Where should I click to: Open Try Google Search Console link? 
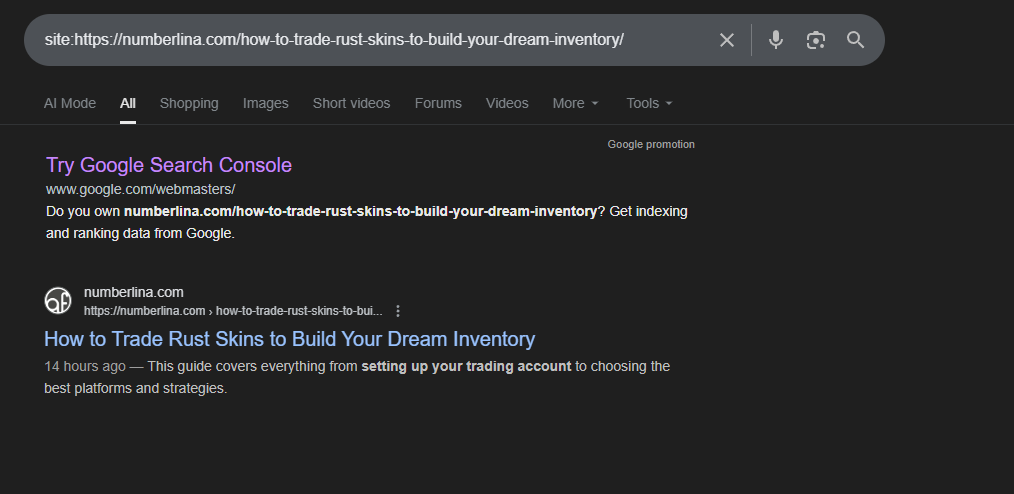click(169, 165)
